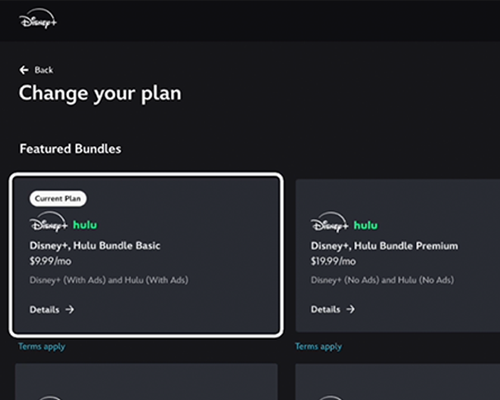This screenshot has height=400, width=500.
Task: Click the Back arrow icon
Action: click(x=24, y=70)
